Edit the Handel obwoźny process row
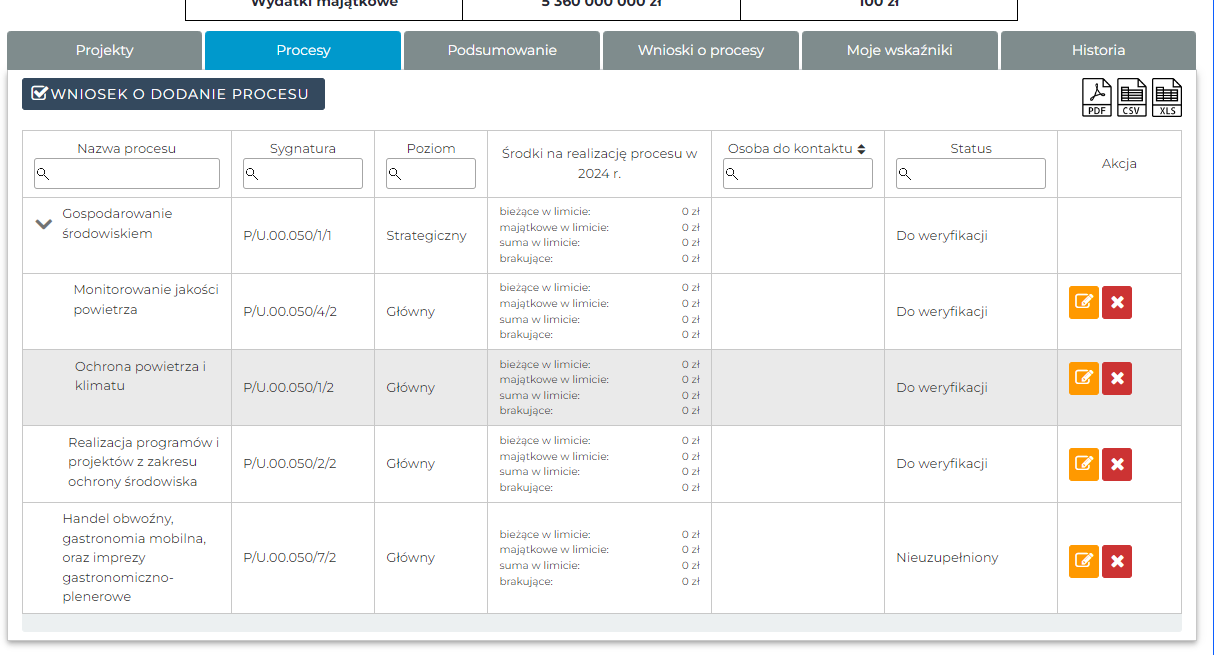The height and width of the screenshot is (655, 1222). (x=1083, y=561)
